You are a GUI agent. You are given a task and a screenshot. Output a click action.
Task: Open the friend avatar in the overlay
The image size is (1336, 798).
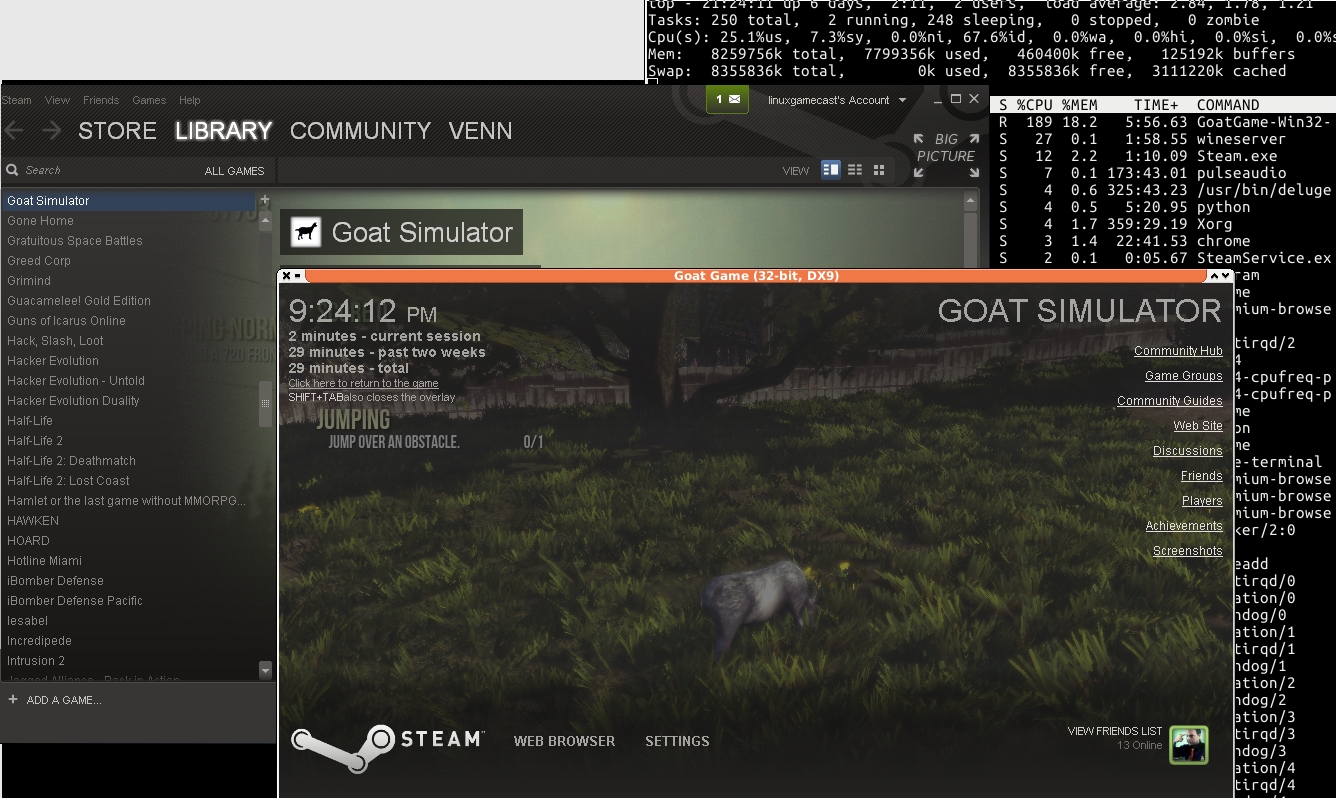(x=1189, y=745)
